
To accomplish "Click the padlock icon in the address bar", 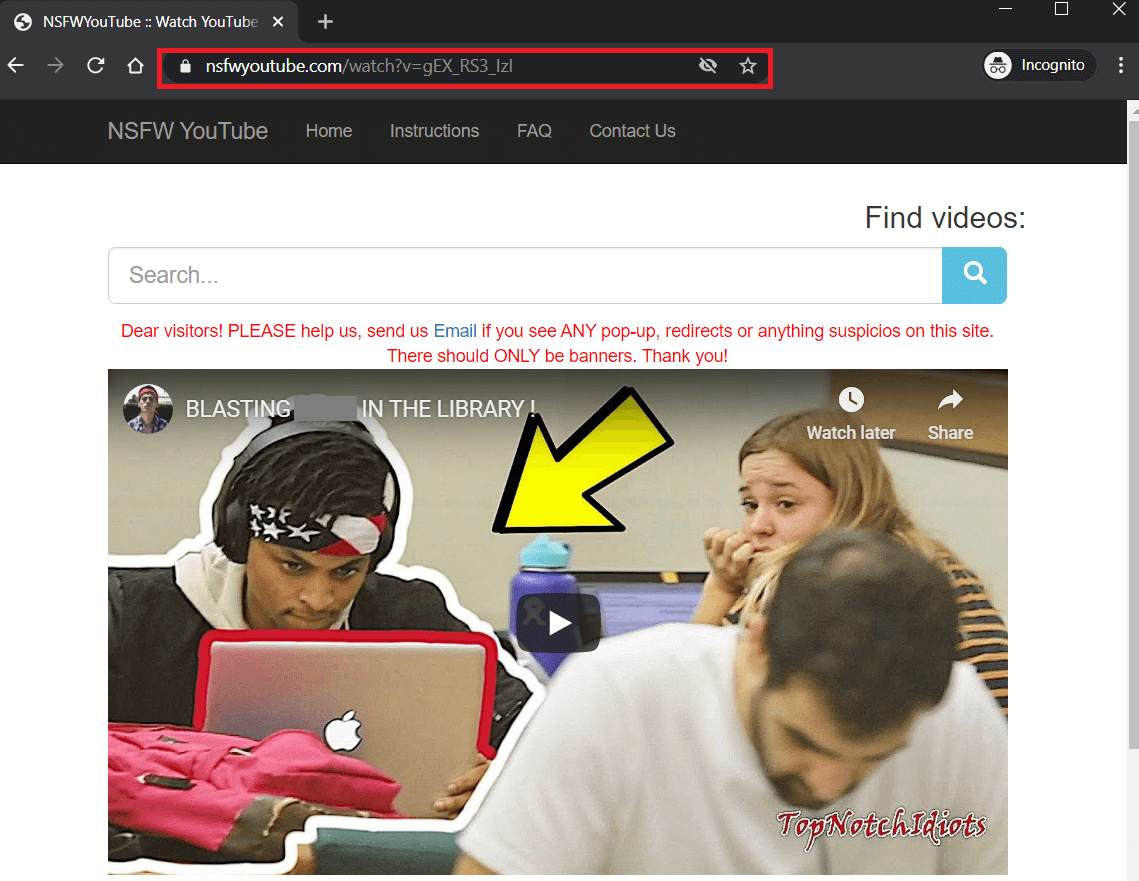I will 184,66.
